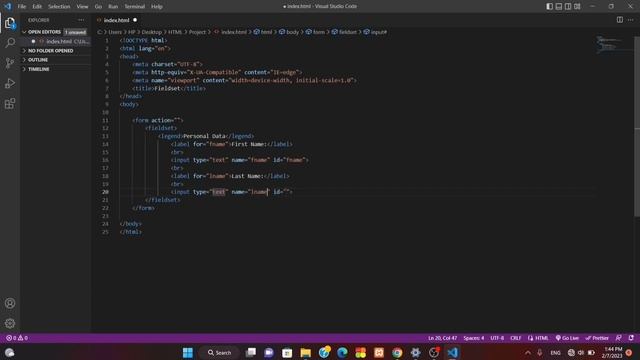Click the body breadcrumb item

click(289, 32)
